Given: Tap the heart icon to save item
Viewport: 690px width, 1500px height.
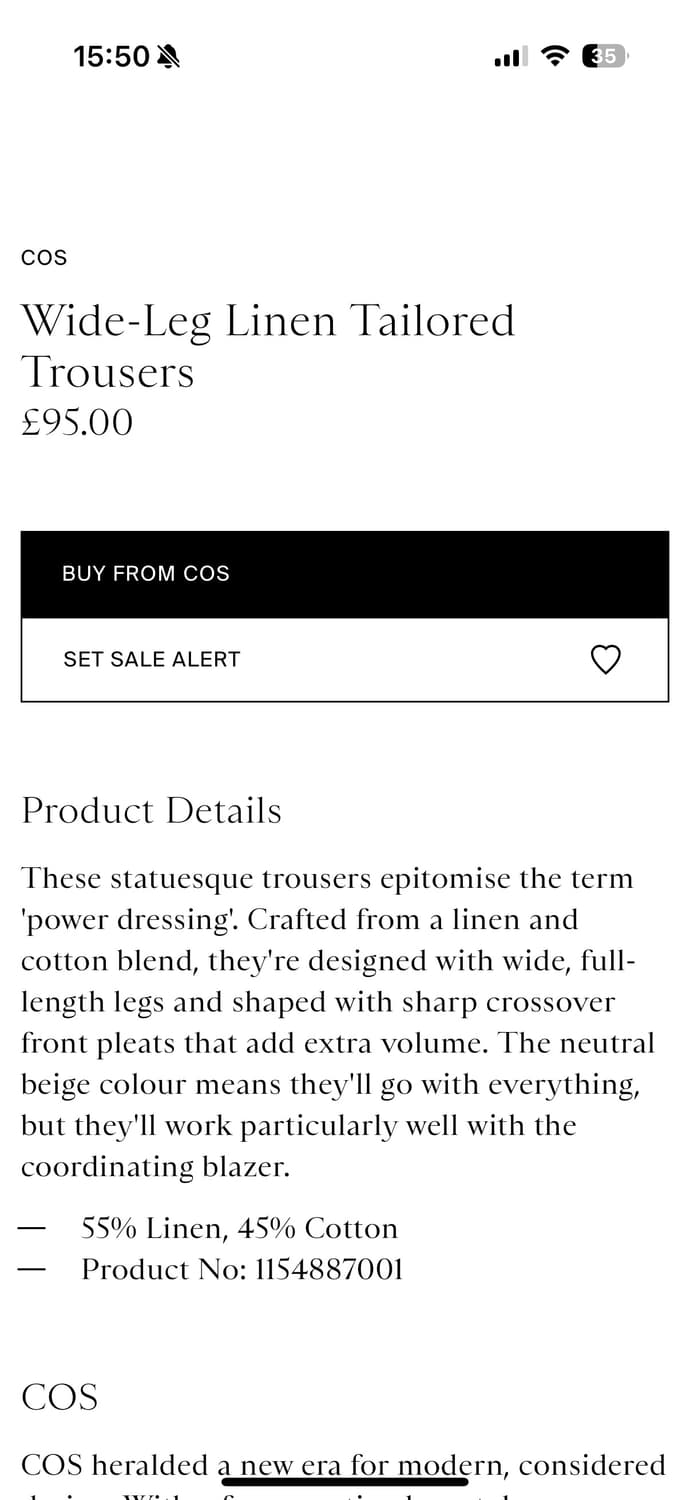Looking at the screenshot, I should pos(606,660).
